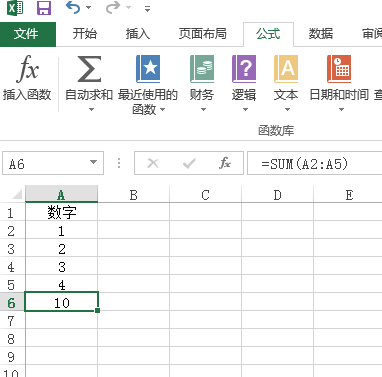Select cell A5 containing 4
Screen dimensions: 382x377
pyautogui.click(x=61, y=284)
